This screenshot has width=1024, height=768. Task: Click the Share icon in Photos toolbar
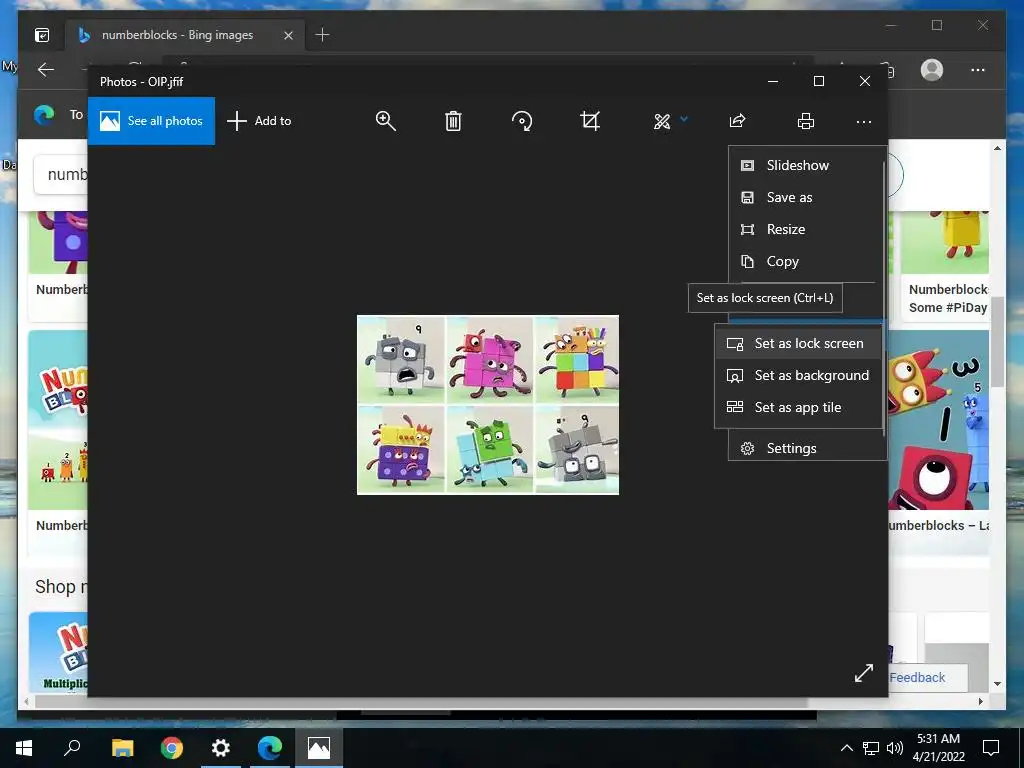click(x=737, y=121)
